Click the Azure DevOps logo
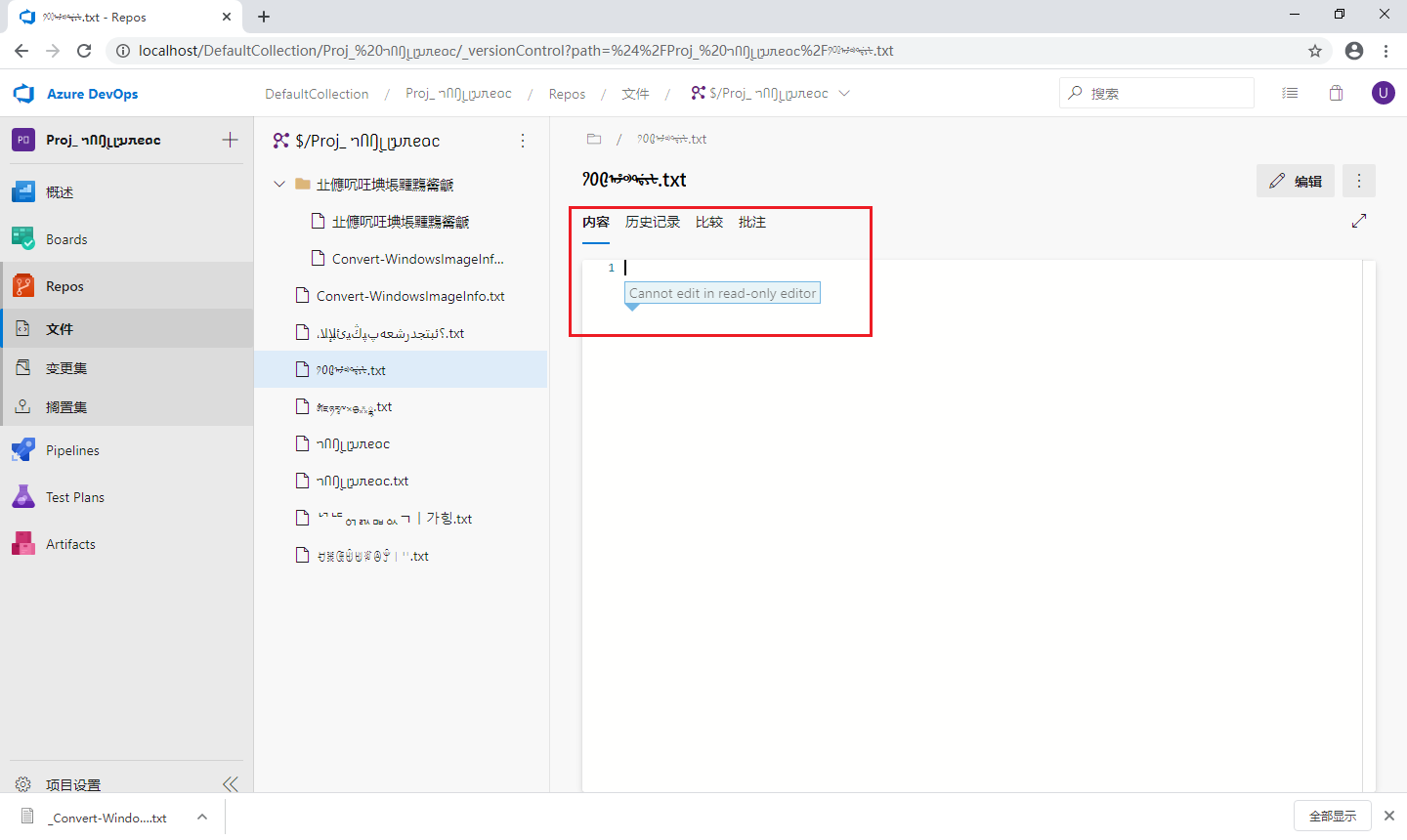1407x840 pixels. coord(23,93)
